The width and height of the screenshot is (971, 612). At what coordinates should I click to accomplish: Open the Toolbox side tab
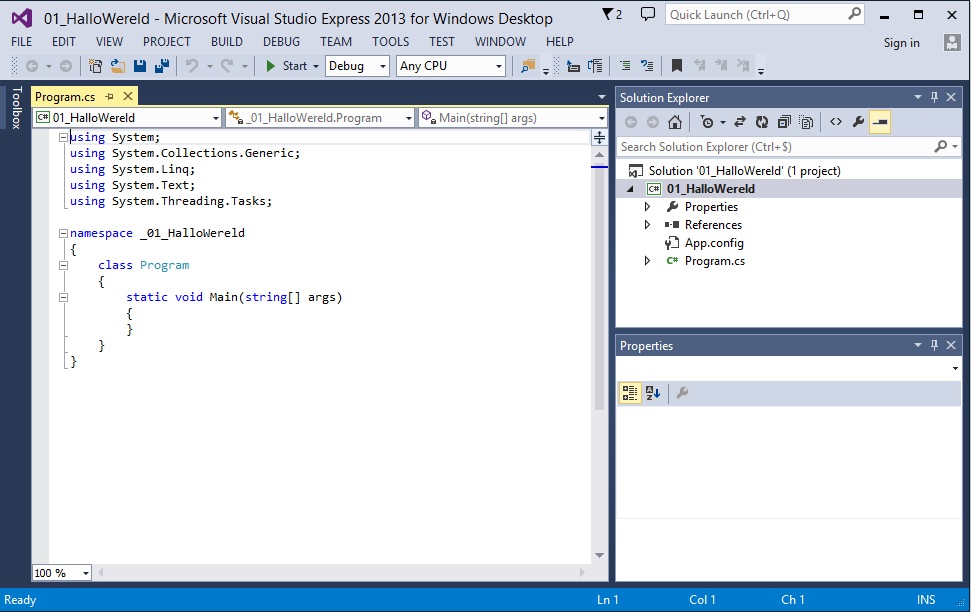[x=17, y=107]
